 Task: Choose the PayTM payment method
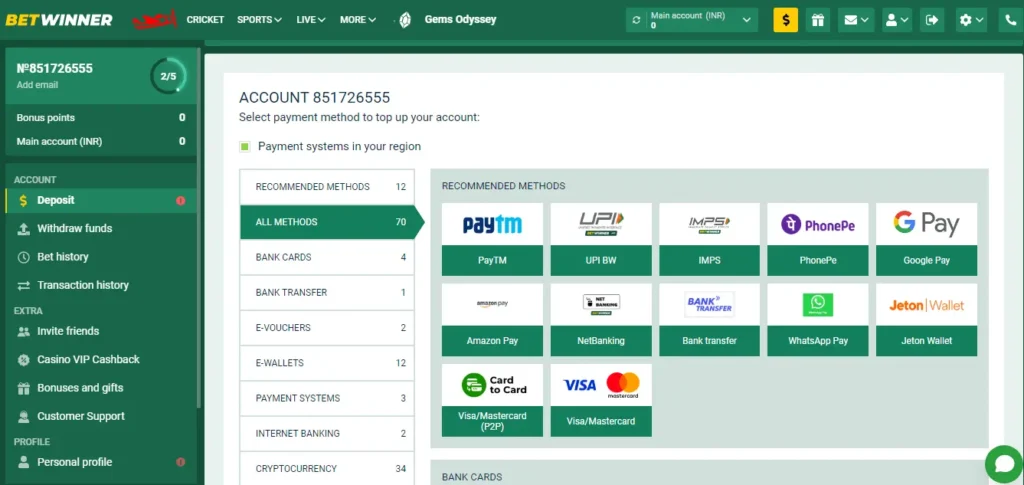tap(492, 239)
